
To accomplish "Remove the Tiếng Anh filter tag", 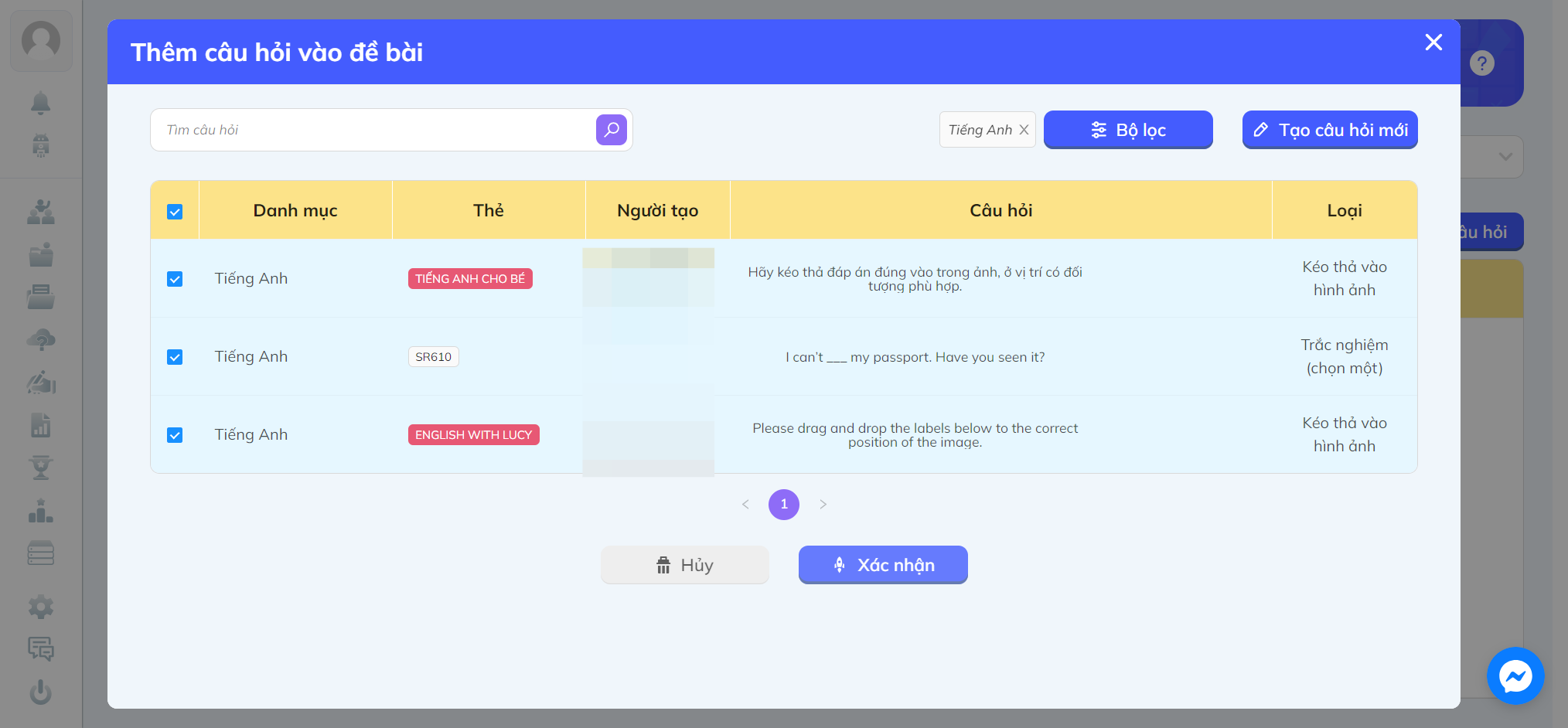I will 1024,130.
